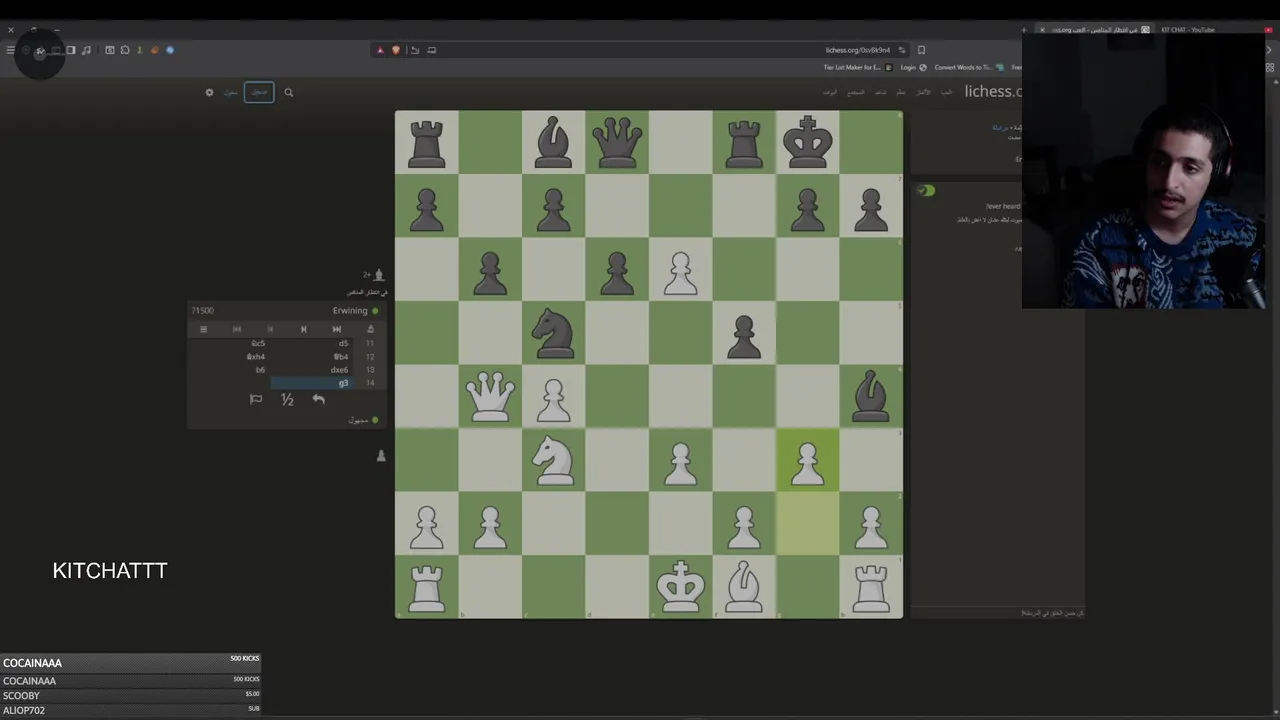The width and height of the screenshot is (1280, 720).
Task: Switch to the KIT CHAT - YouTube tab
Action: [x=1188, y=30]
